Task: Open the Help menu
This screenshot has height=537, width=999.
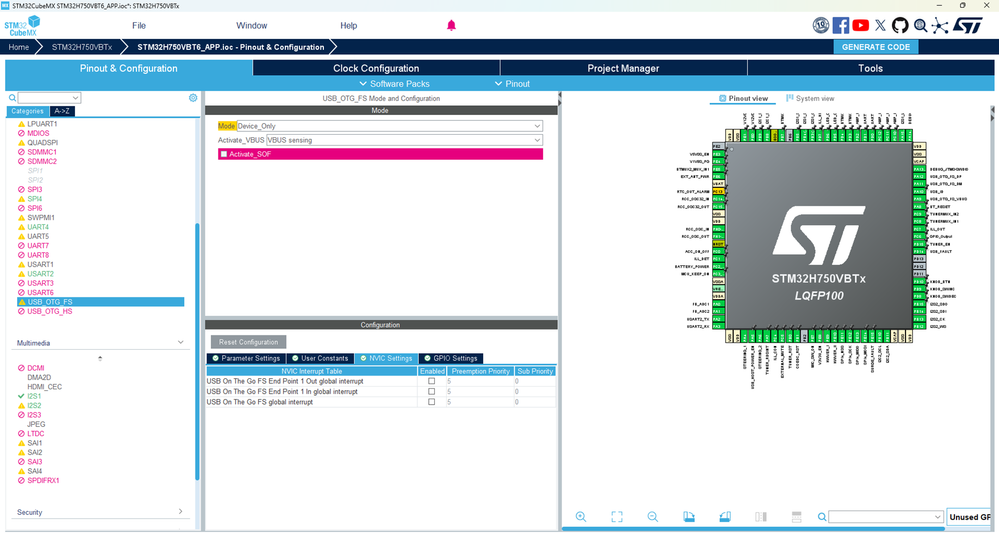Action: (349, 25)
